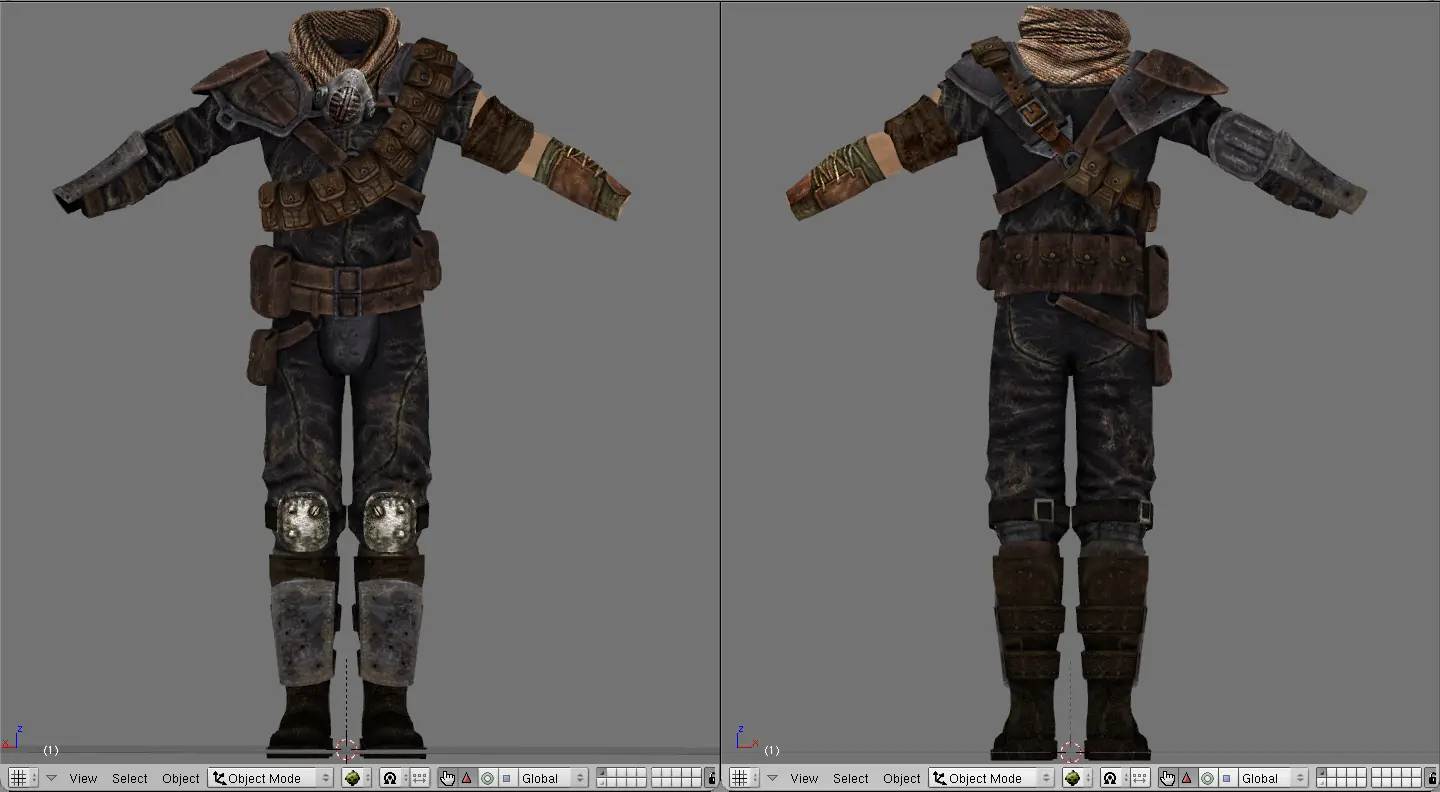Open pivot point selector in front-view viewport
Image resolution: width=1440 pixels, height=792 pixels.
coord(393,778)
